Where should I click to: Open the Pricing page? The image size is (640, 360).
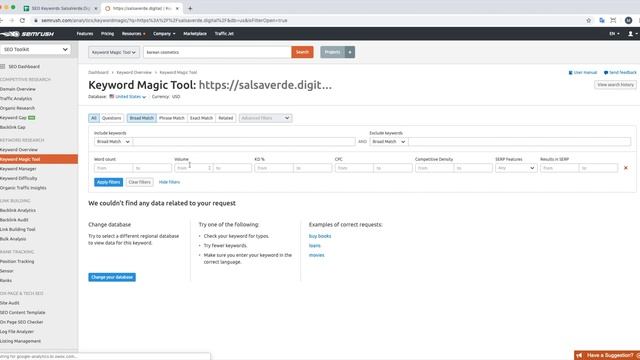point(107,34)
